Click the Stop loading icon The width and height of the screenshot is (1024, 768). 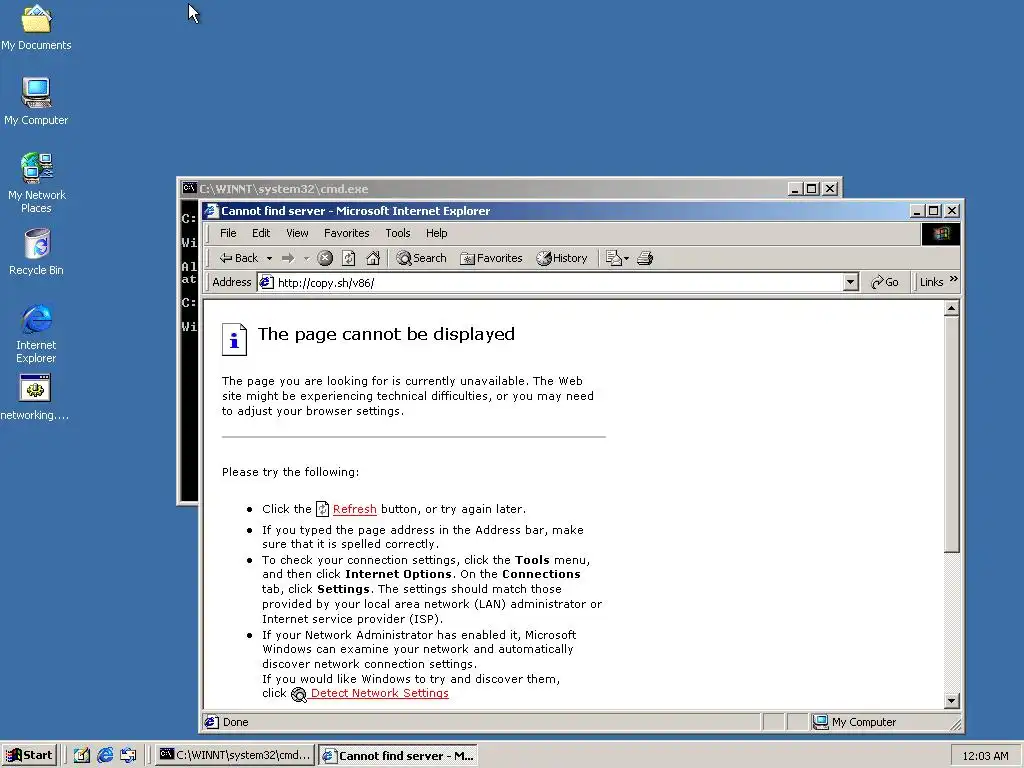coord(325,258)
